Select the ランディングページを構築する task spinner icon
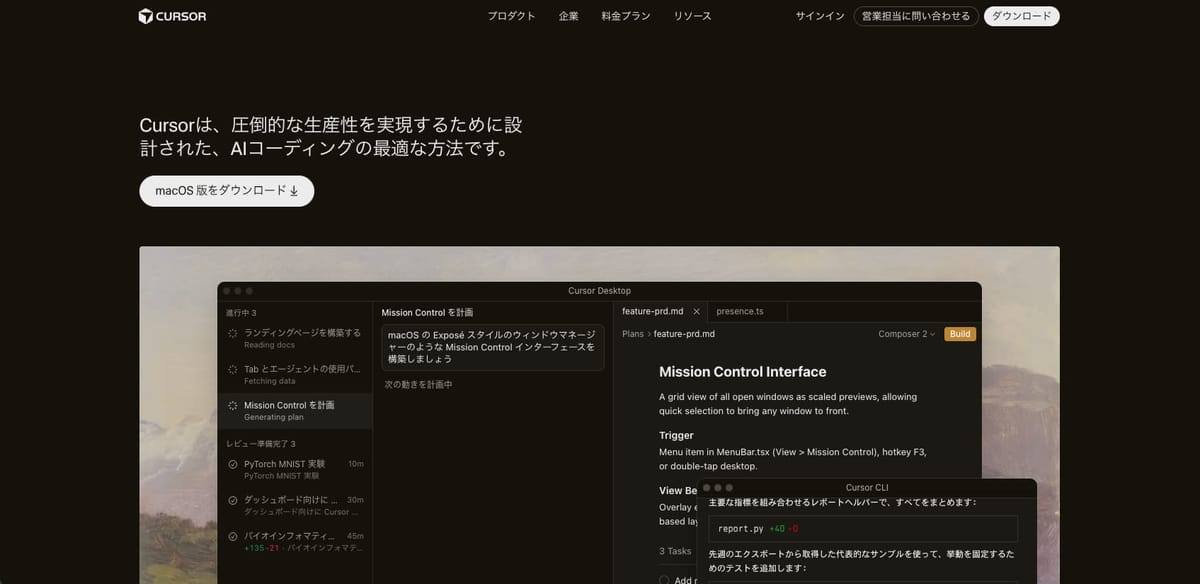 pyautogui.click(x=232, y=333)
